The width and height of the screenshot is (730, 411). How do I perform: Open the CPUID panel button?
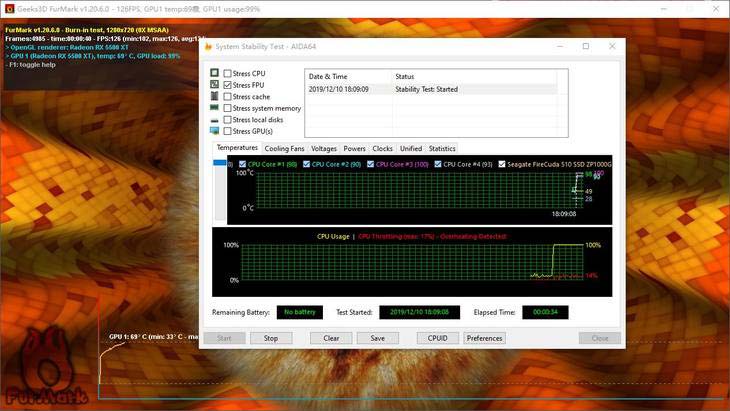click(438, 338)
